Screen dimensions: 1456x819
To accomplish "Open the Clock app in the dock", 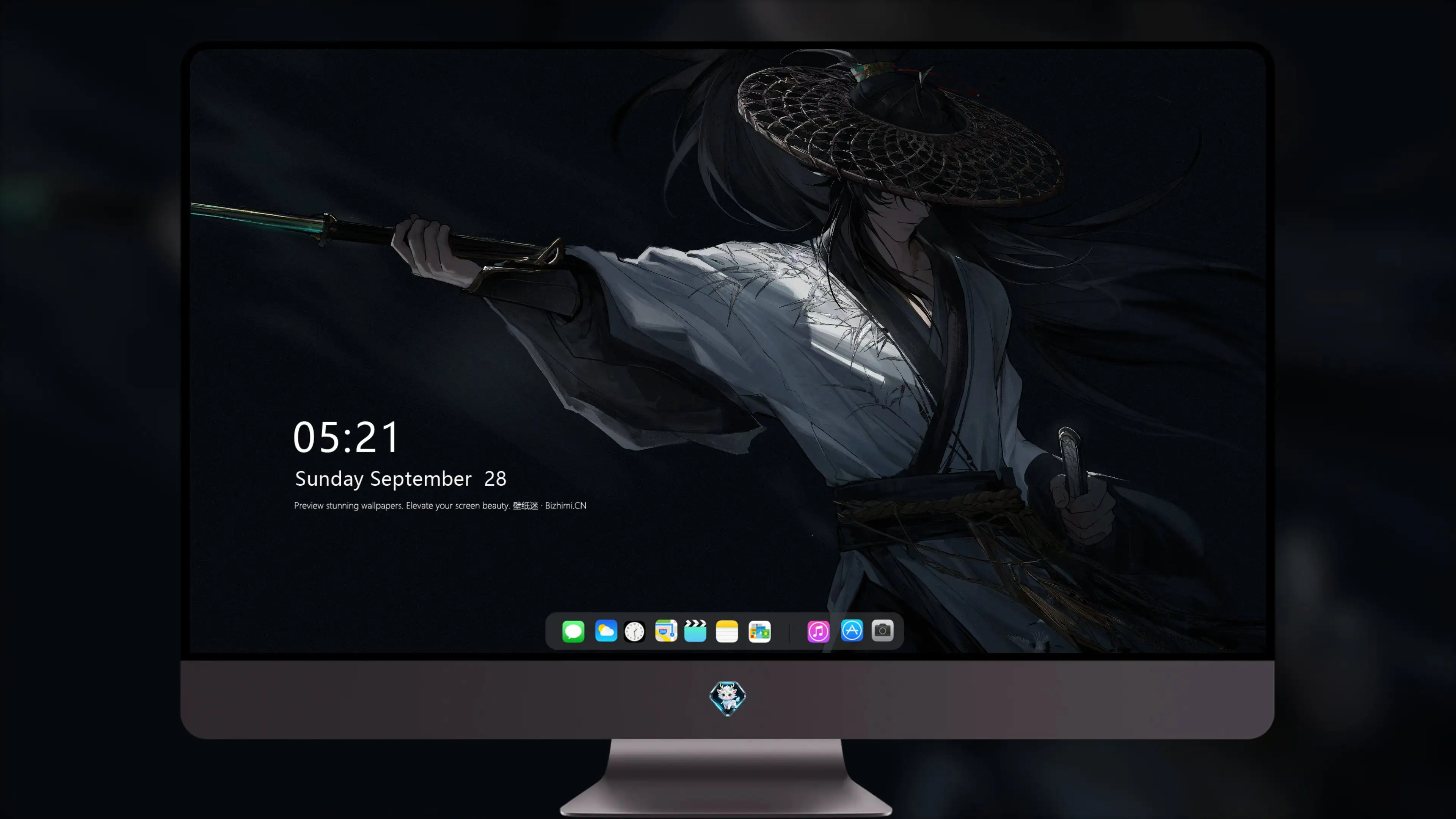I will pyautogui.click(x=634, y=631).
